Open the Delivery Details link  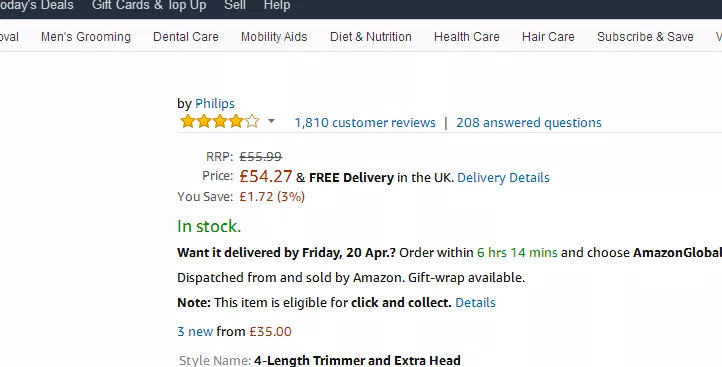(503, 178)
